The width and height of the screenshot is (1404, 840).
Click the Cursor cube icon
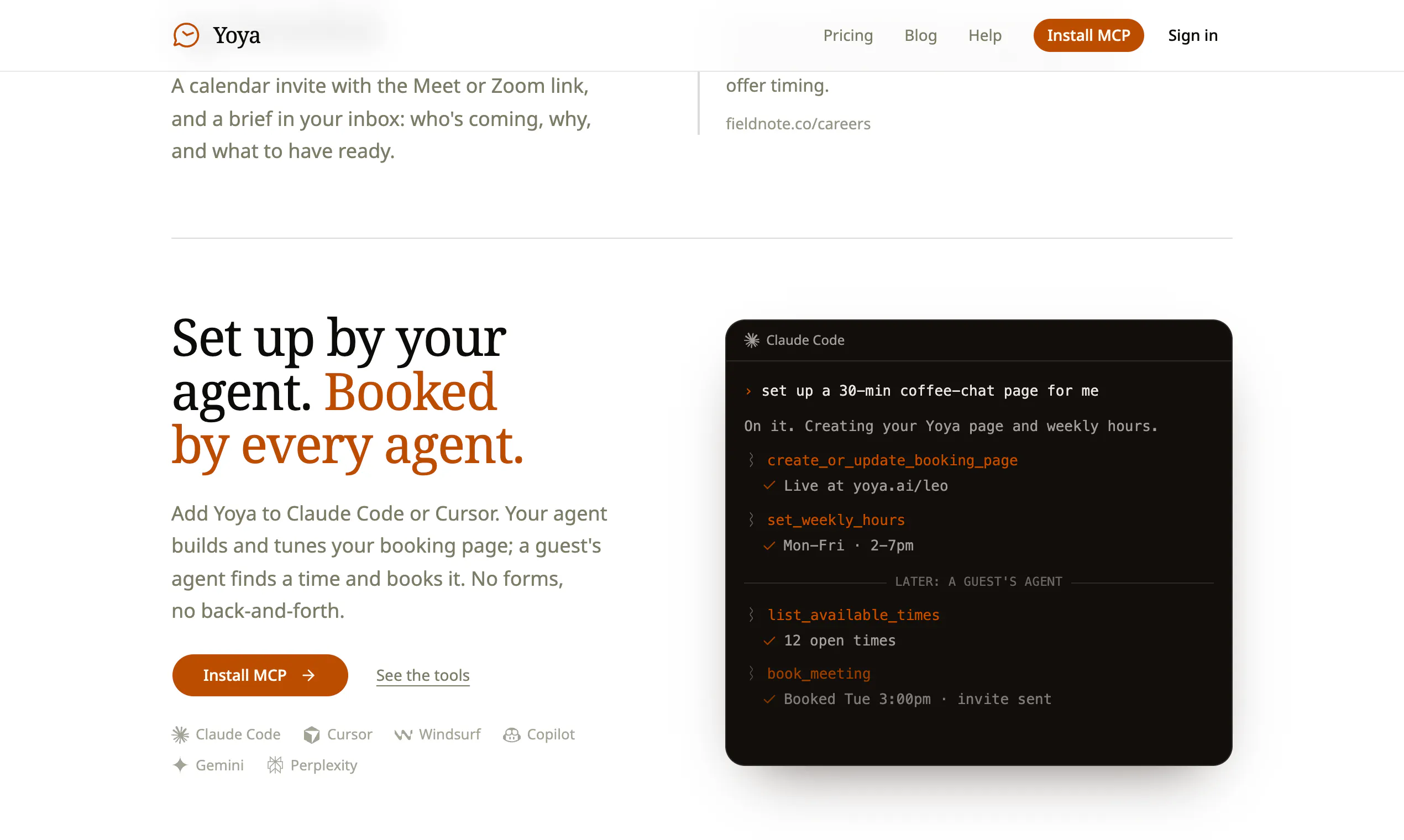311,734
